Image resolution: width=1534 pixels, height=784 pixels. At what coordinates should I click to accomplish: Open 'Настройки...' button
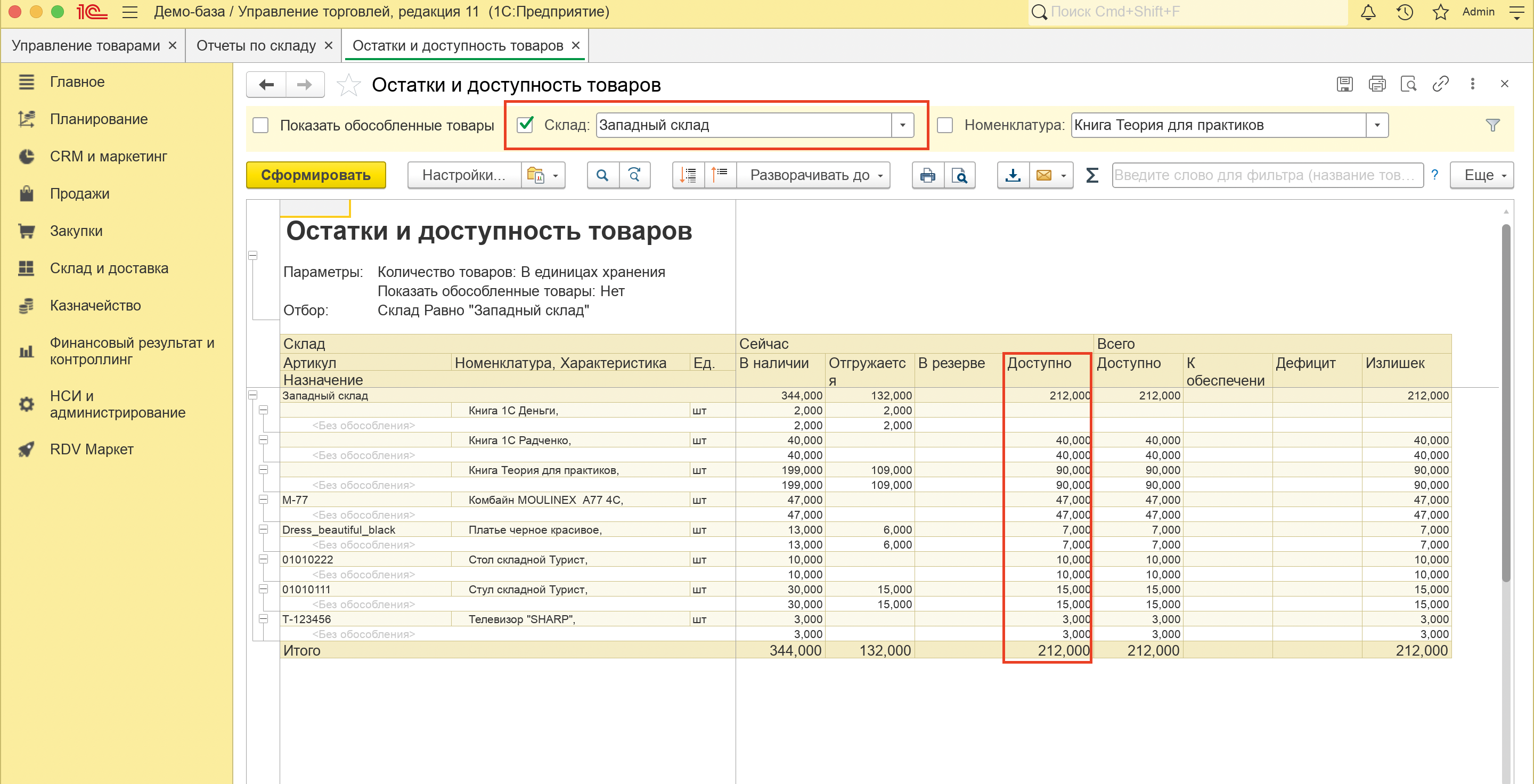(x=464, y=175)
